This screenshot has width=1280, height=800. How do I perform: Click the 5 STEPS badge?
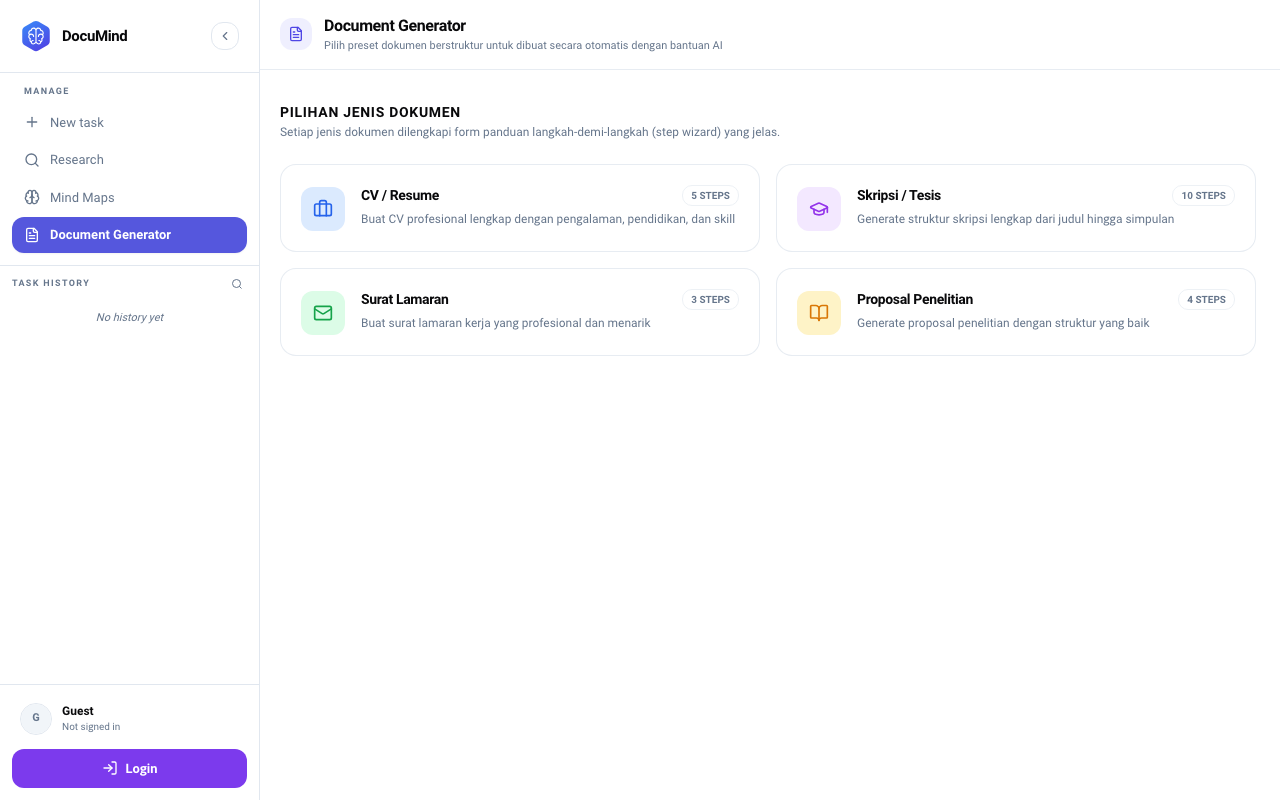click(x=710, y=196)
